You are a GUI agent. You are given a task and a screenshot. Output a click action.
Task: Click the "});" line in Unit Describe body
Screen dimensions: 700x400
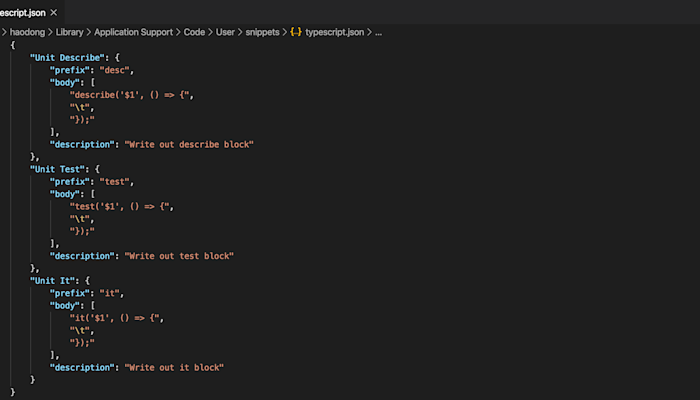(82, 120)
